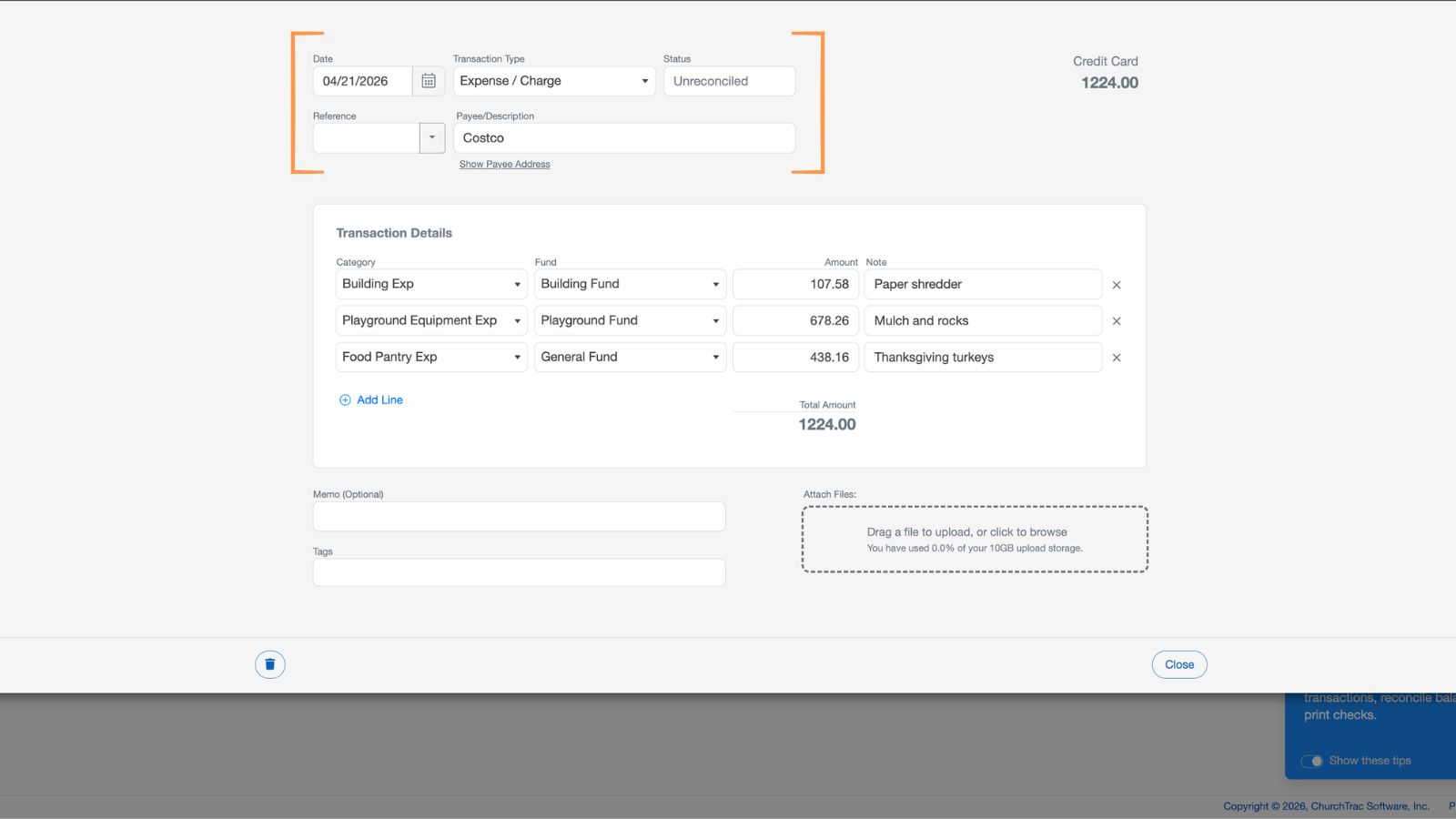Screen dimensions: 1456x819
Task: Click the Add Line plus icon
Action: 345,400
